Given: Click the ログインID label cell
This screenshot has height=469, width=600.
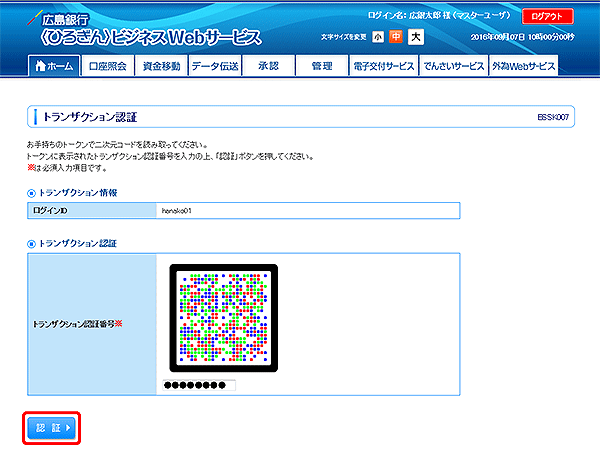Looking at the screenshot, I should tap(92, 211).
